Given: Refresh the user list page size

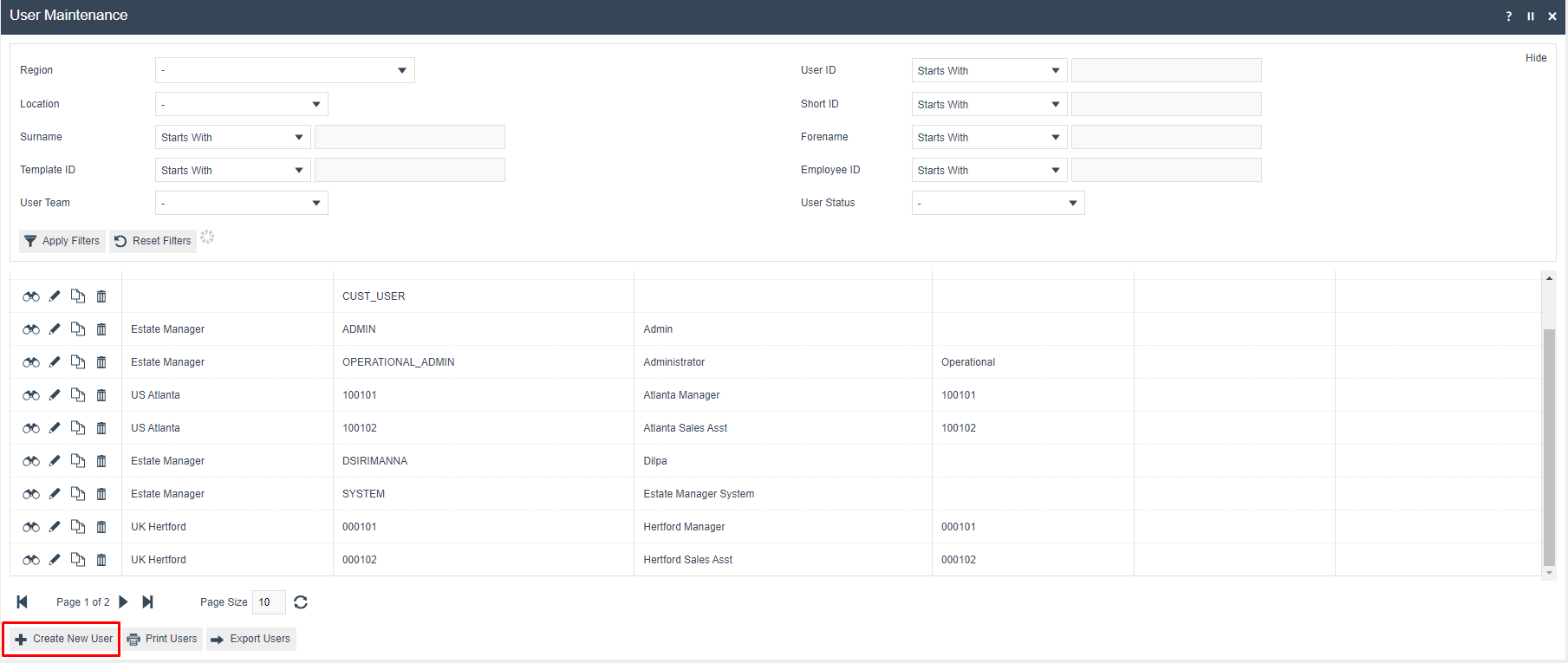Looking at the screenshot, I should [x=301, y=602].
